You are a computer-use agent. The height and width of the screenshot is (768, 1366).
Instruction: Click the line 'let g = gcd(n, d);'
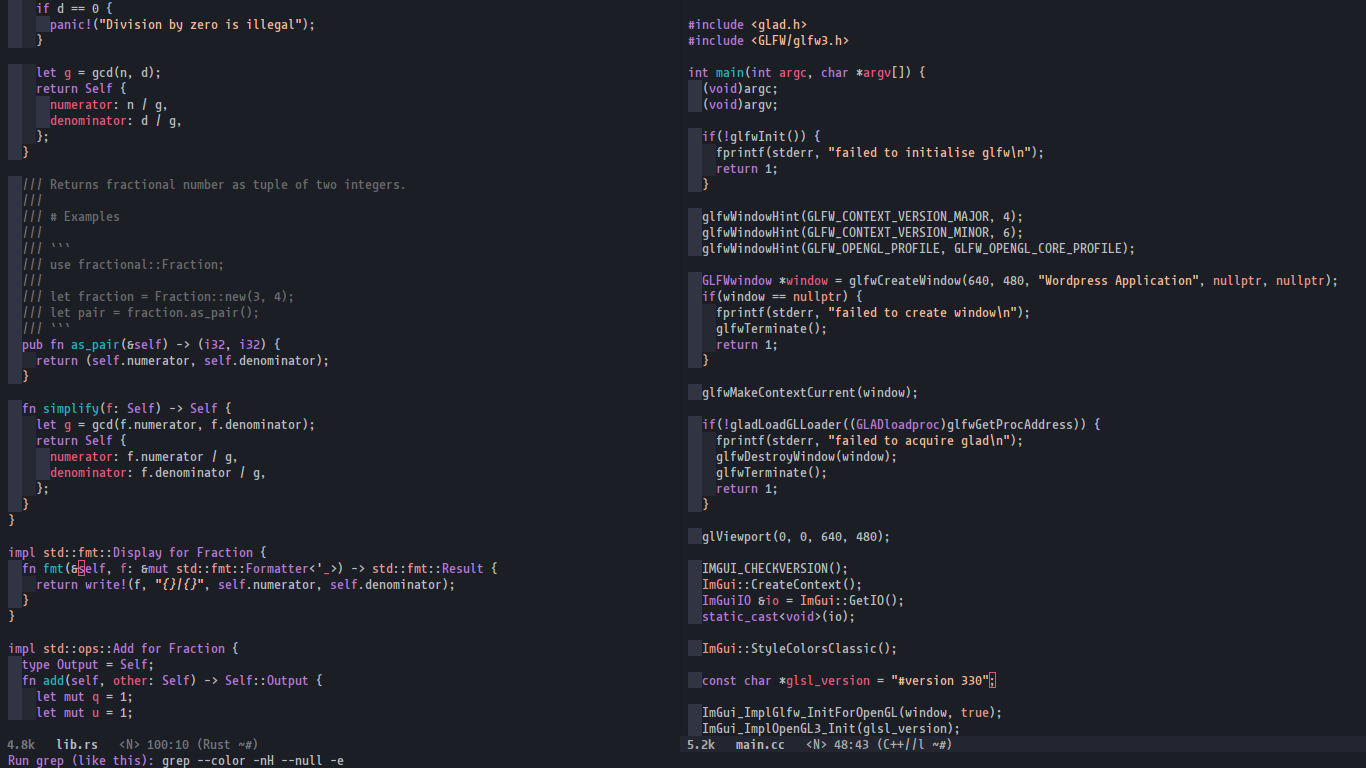pyautogui.click(x=98, y=73)
